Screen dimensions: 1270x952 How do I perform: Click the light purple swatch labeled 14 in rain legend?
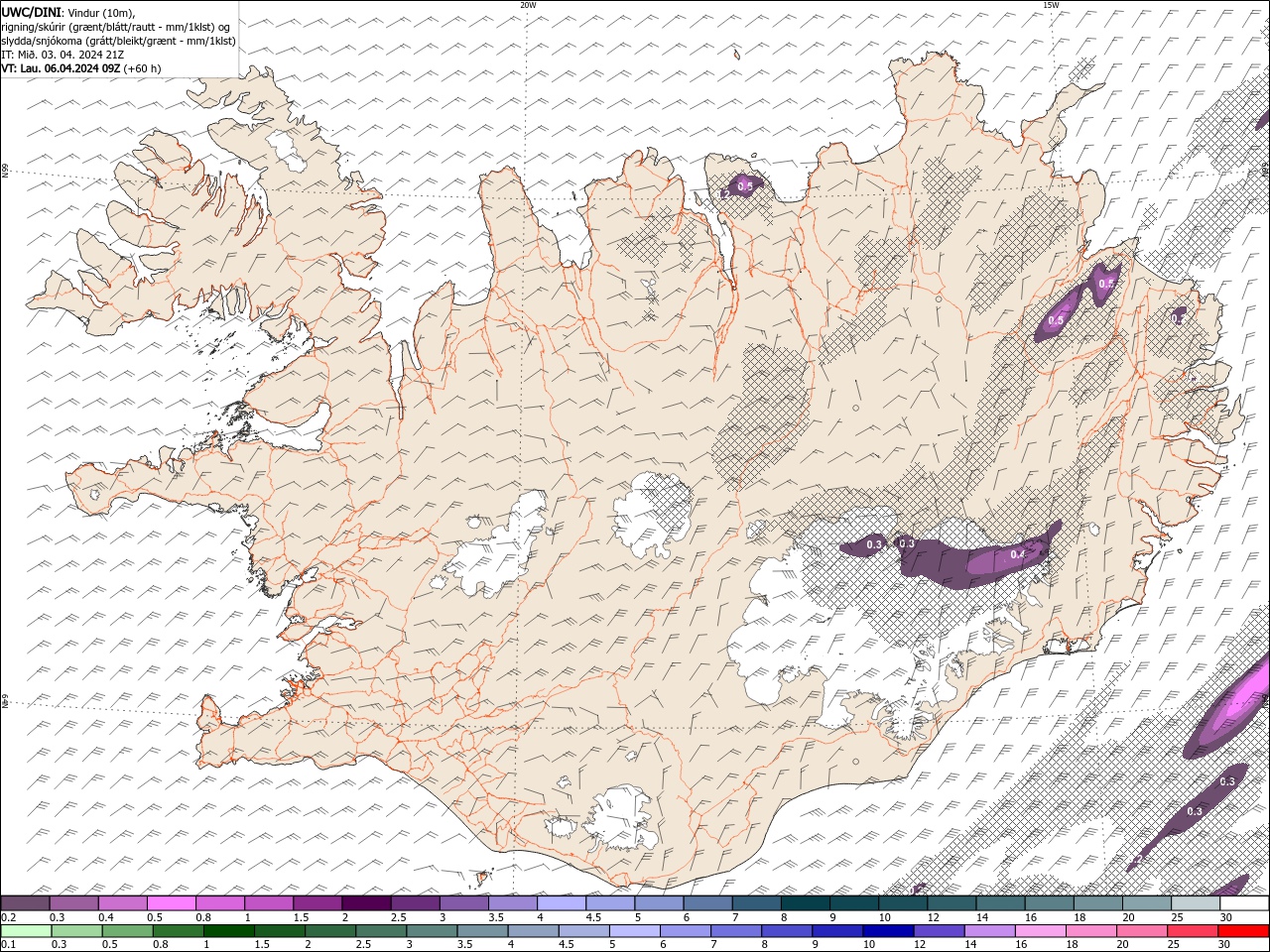(988, 931)
